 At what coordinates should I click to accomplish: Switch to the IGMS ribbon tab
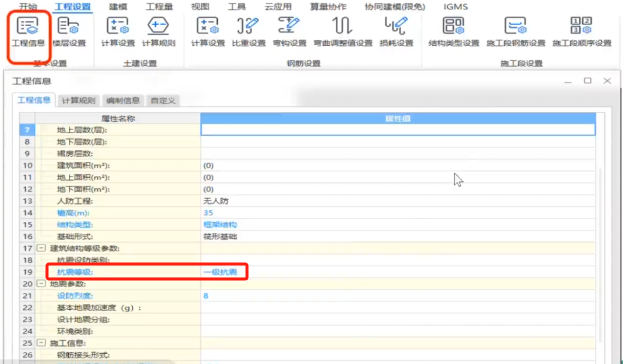(455, 6)
